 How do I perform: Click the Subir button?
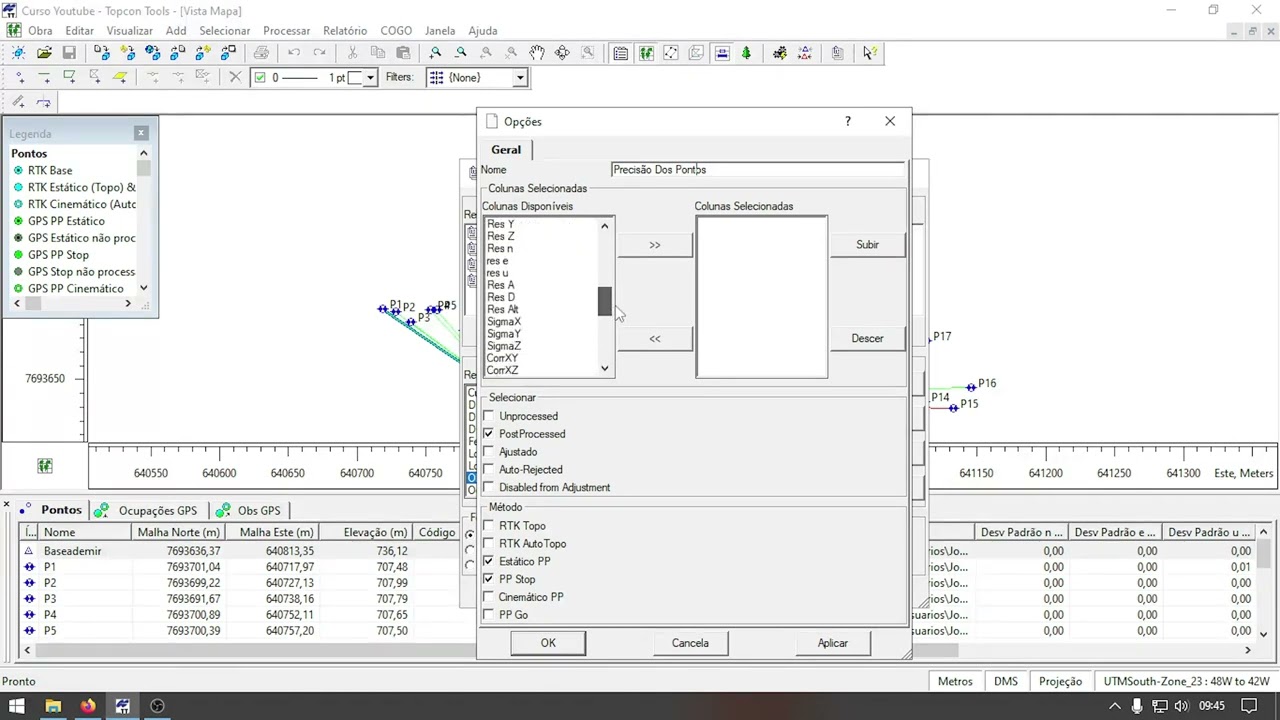867,245
